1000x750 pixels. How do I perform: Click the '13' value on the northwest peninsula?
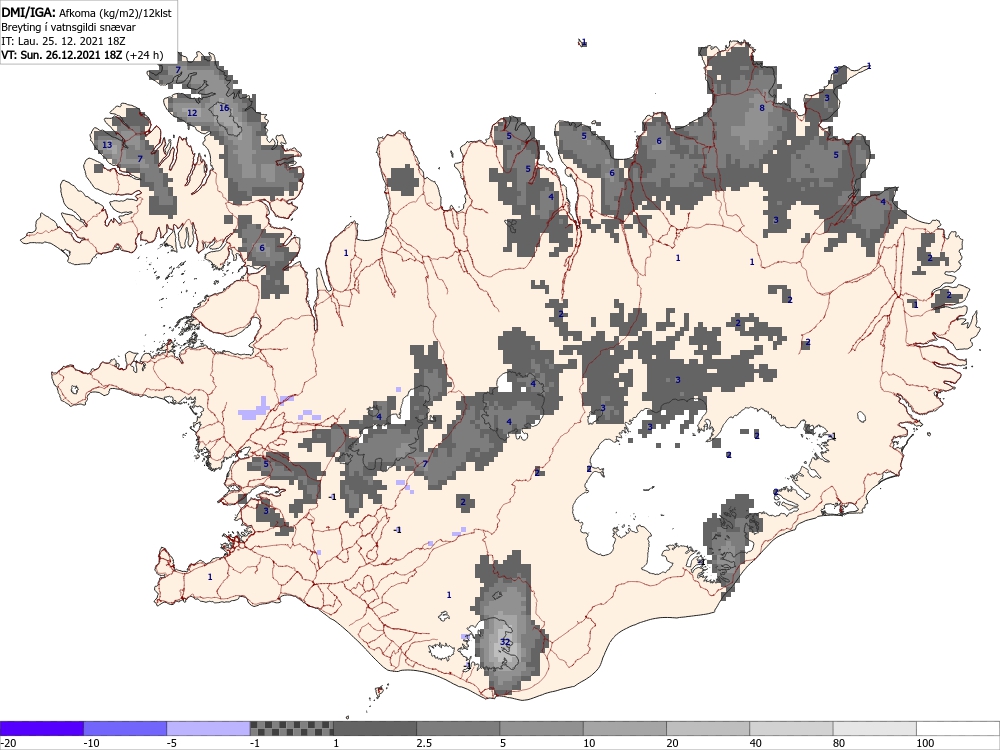pyautogui.click(x=107, y=145)
